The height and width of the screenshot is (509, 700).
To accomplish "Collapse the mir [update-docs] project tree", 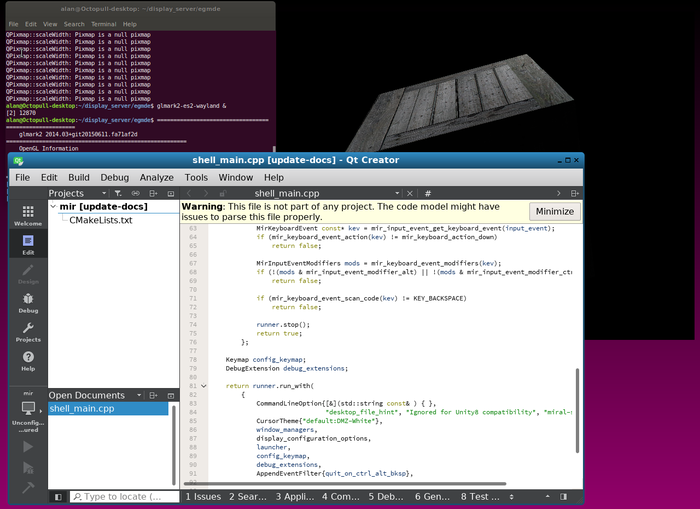I will pyautogui.click(x=54, y=207).
